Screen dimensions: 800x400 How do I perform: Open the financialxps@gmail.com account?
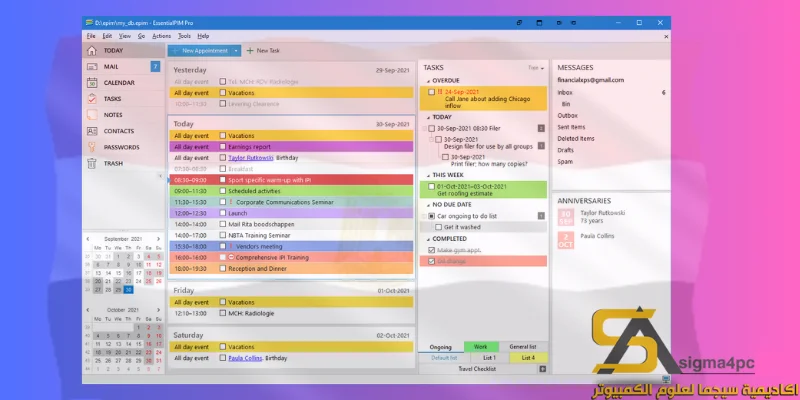point(590,80)
